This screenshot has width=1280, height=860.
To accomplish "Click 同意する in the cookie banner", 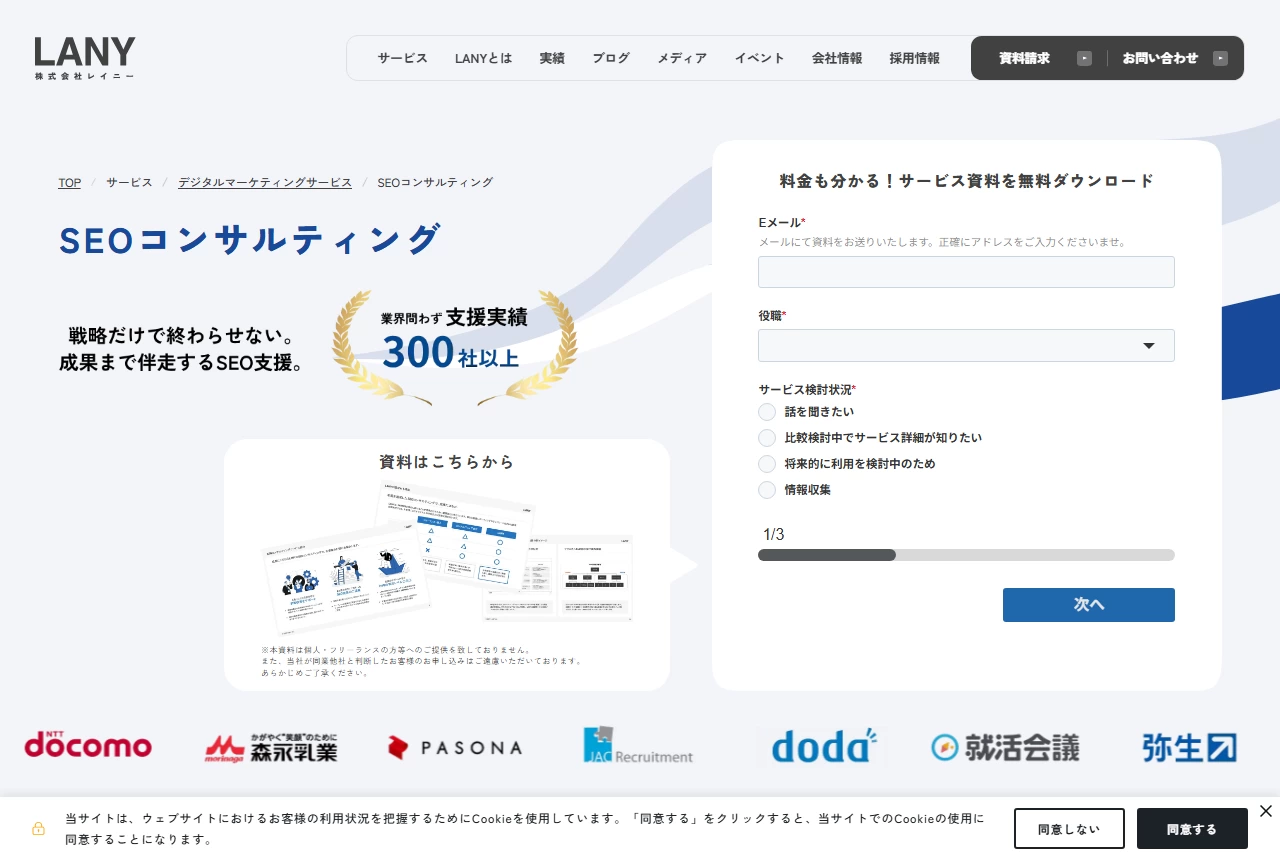I will (x=1192, y=829).
